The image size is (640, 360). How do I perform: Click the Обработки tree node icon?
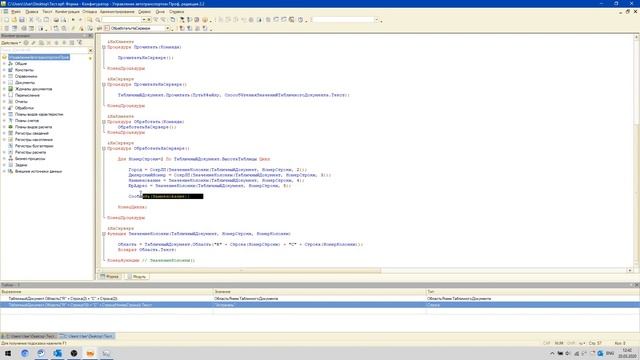(x=11, y=108)
